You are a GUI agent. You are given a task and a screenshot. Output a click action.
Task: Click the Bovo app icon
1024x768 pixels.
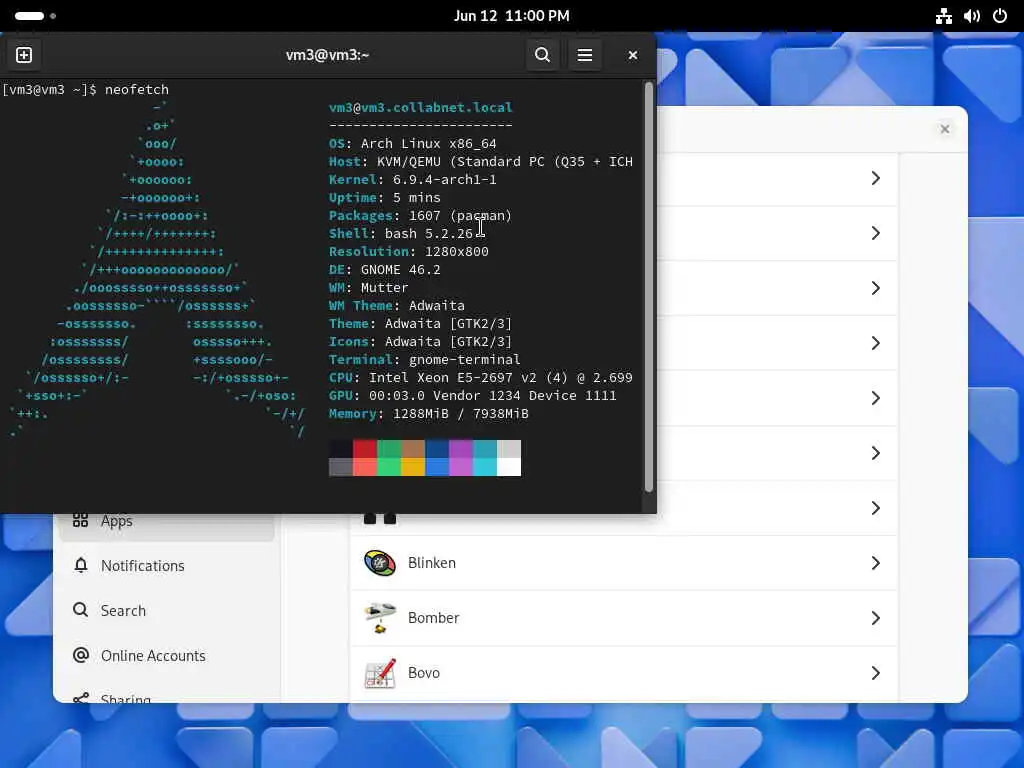tap(379, 673)
